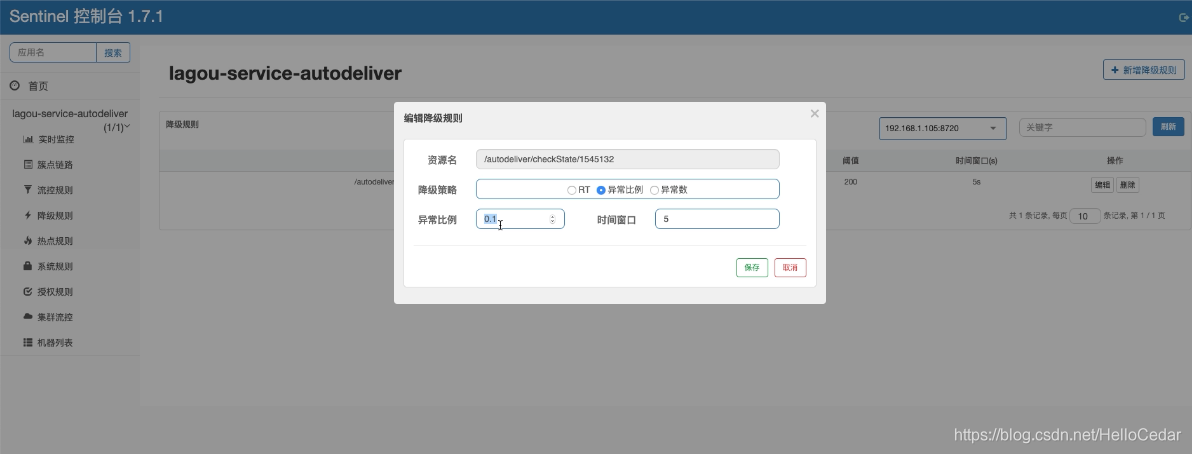Click the 应用名 search box
1192x454 pixels.
(52, 52)
